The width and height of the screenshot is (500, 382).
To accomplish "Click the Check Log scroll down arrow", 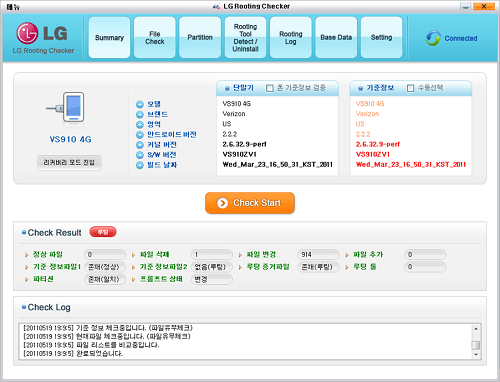I will click(476, 355).
